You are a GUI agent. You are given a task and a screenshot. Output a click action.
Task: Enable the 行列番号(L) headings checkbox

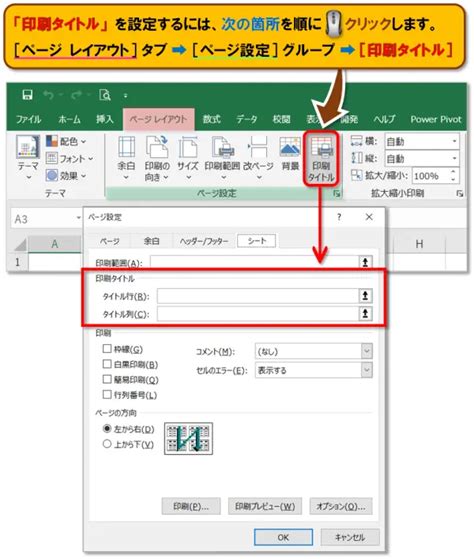tap(107, 394)
